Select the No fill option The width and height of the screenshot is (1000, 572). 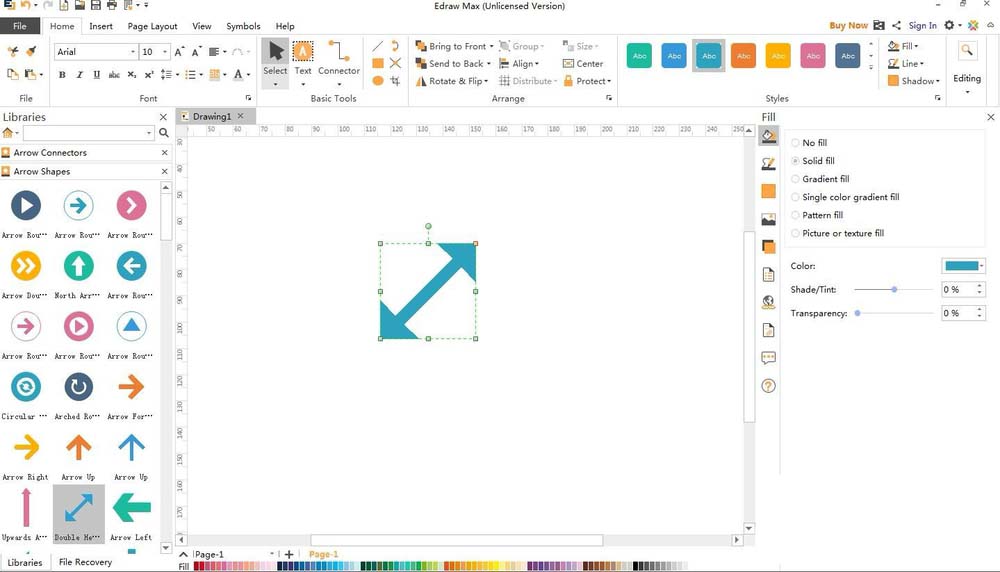796,143
